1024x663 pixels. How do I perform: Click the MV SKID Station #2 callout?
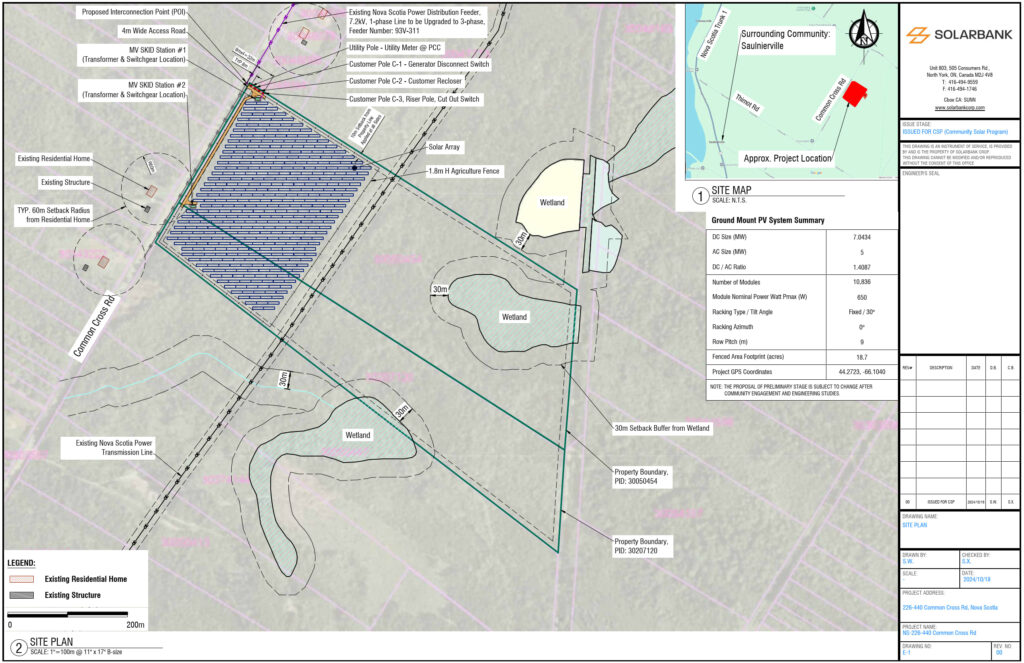[134, 90]
